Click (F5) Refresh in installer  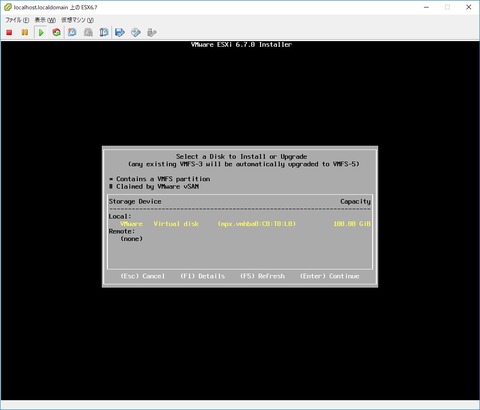tap(262, 276)
